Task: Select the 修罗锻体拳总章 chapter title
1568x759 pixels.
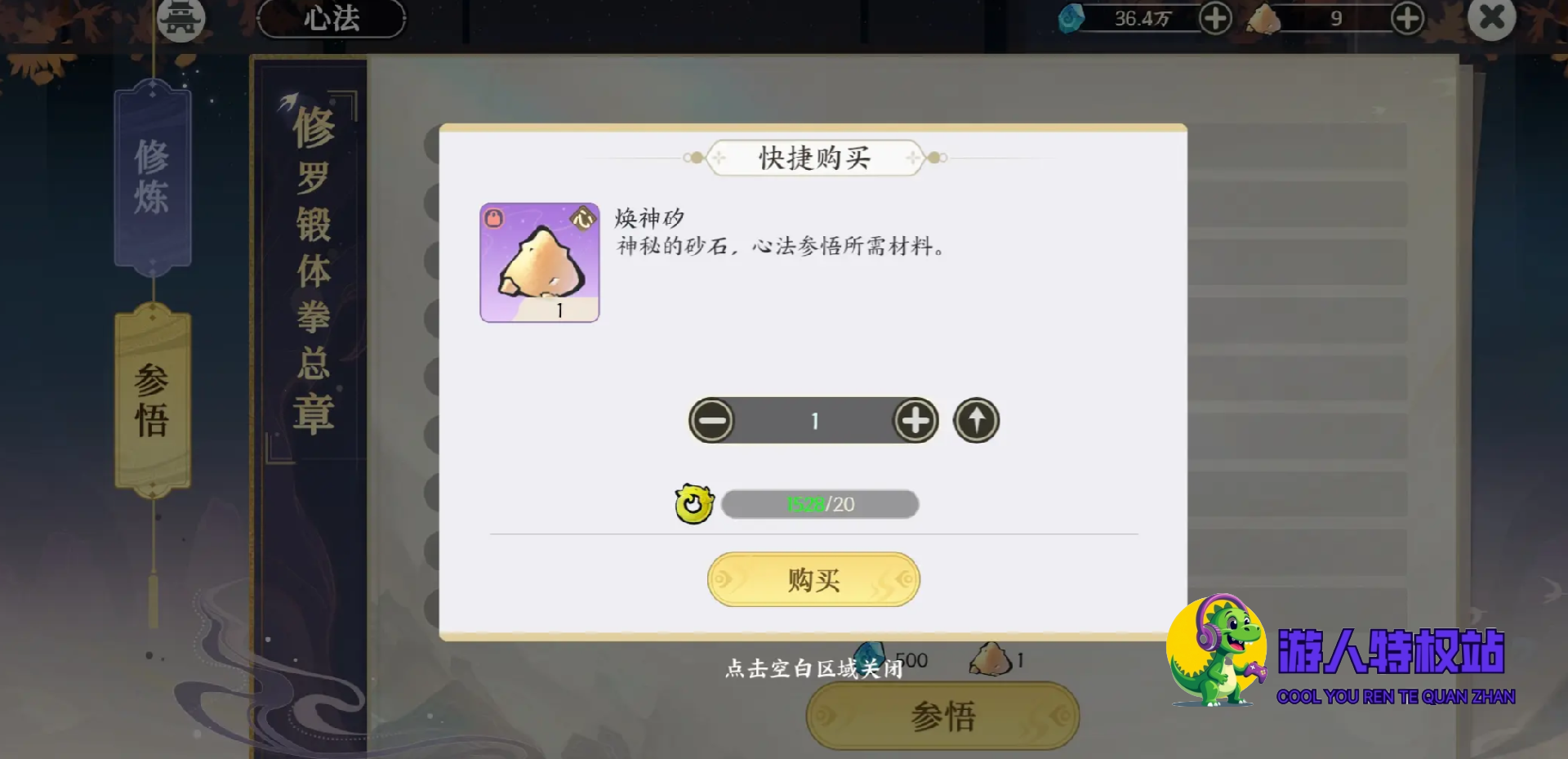Action: coord(314,270)
